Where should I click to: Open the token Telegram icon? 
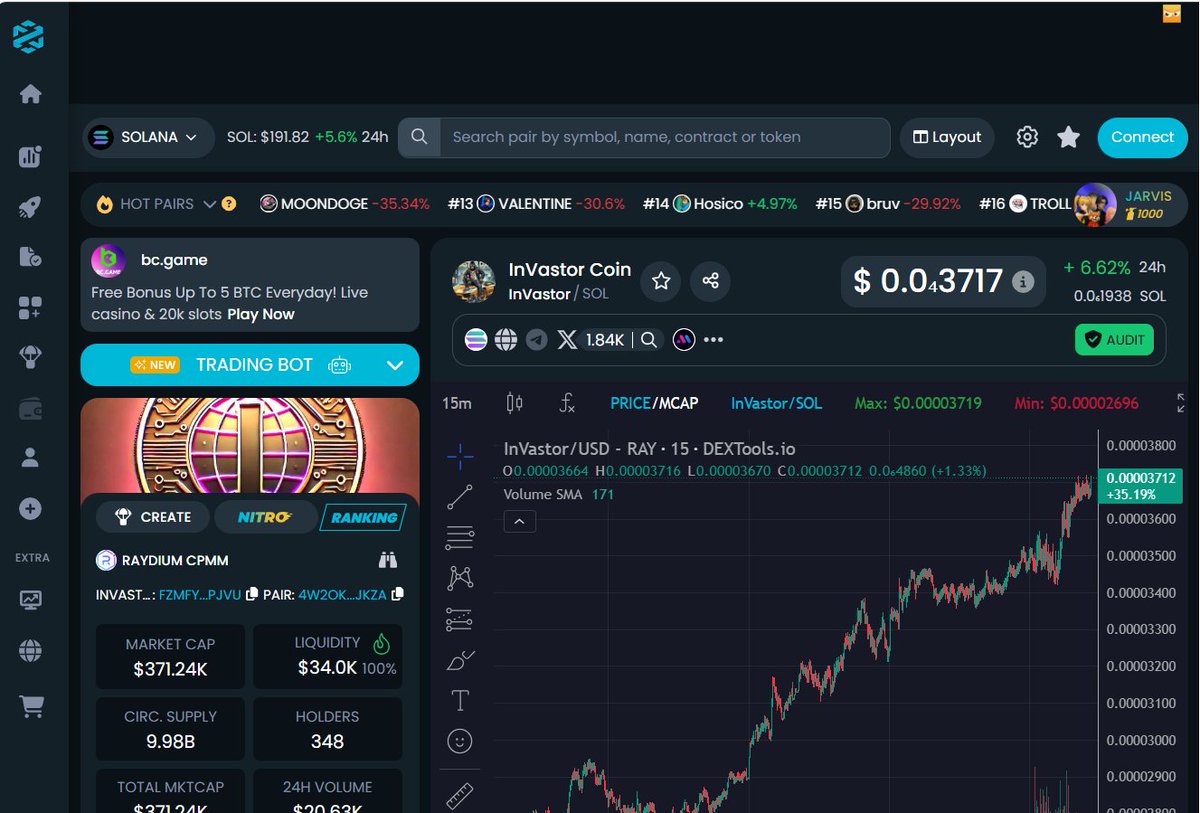click(x=537, y=340)
